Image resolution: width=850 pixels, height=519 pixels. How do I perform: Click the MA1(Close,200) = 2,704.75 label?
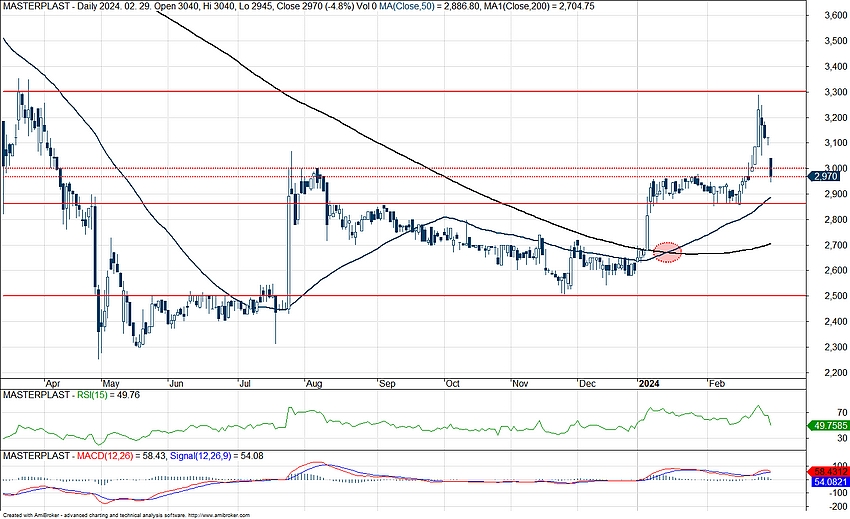pyautogui.click(x=539, y=6)
